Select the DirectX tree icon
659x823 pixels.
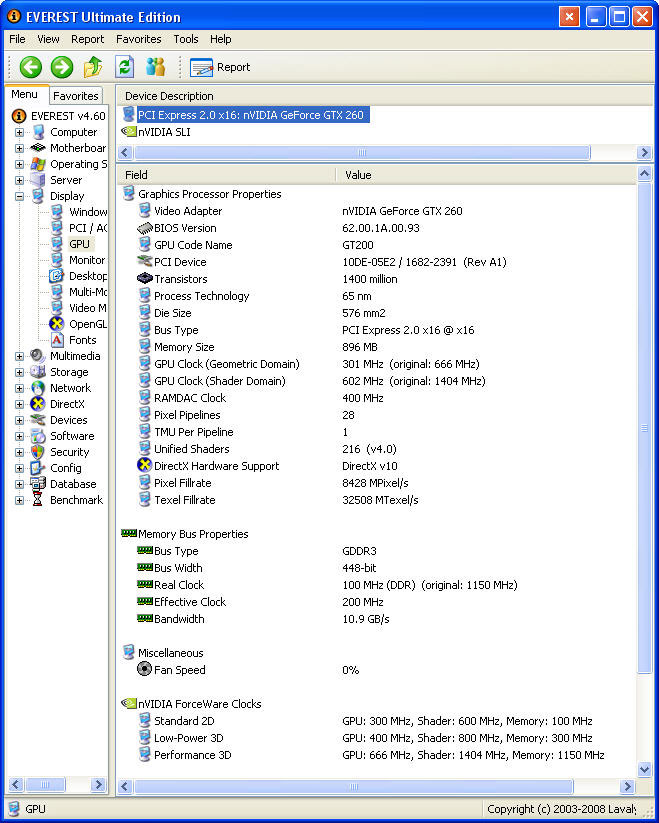38,404
